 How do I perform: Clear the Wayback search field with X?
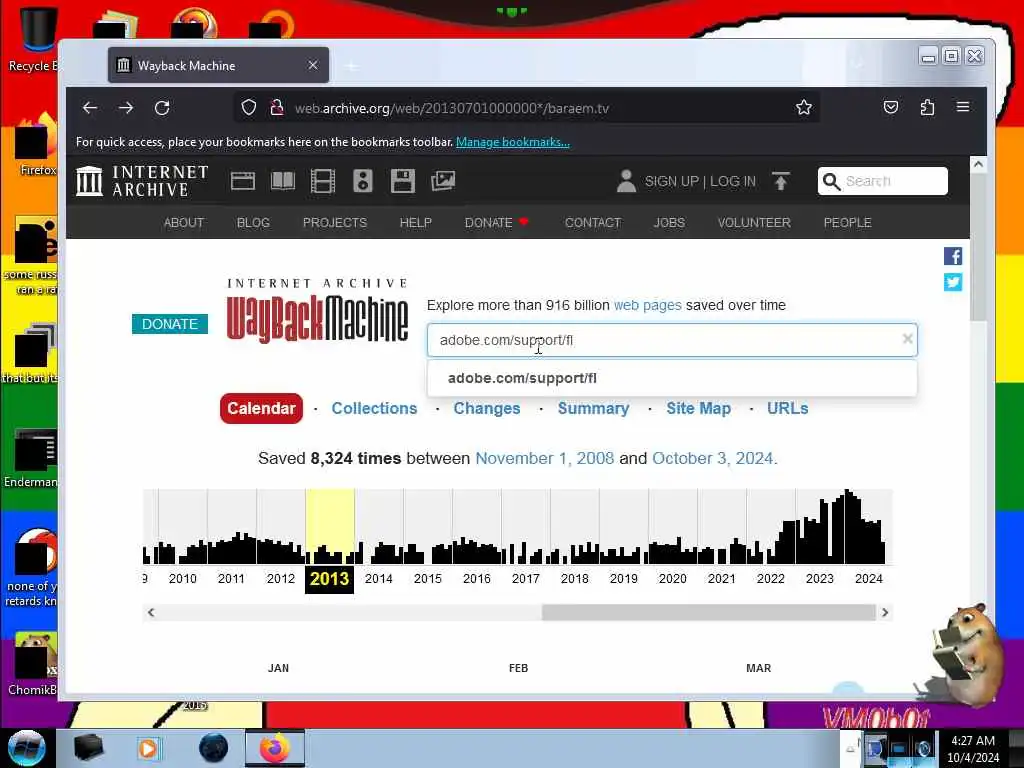pos(907,339)
